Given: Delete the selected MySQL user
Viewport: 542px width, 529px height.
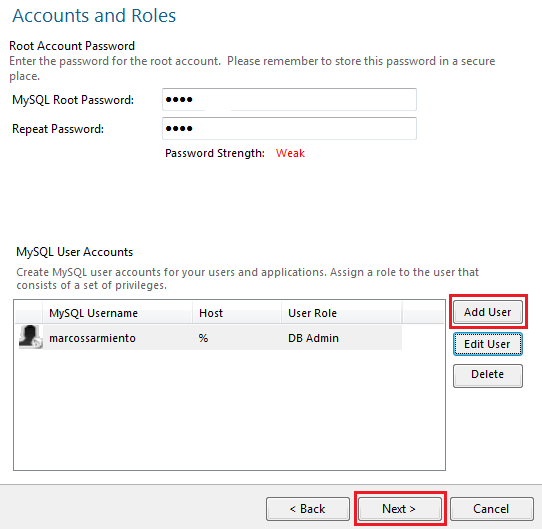Looking at the screenshot, I should tap(488, 375).
